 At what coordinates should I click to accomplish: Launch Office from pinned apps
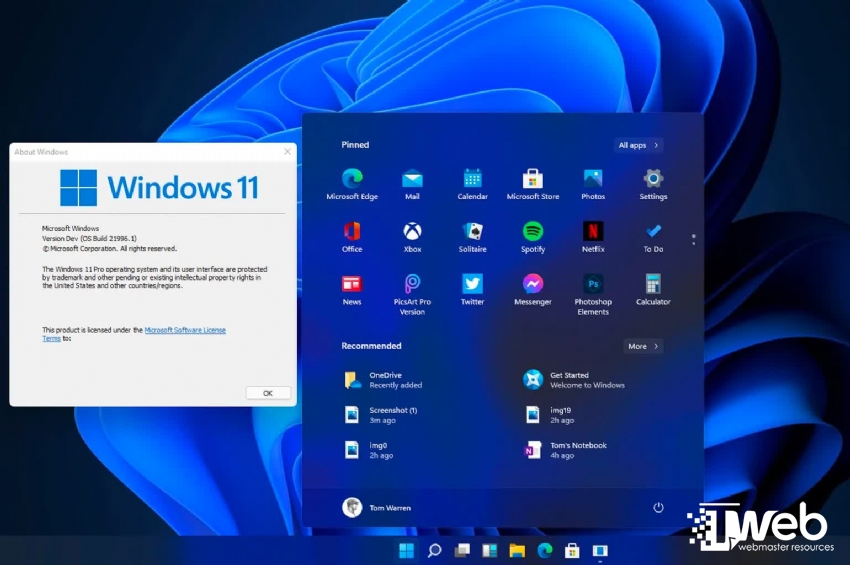(352, 237)
